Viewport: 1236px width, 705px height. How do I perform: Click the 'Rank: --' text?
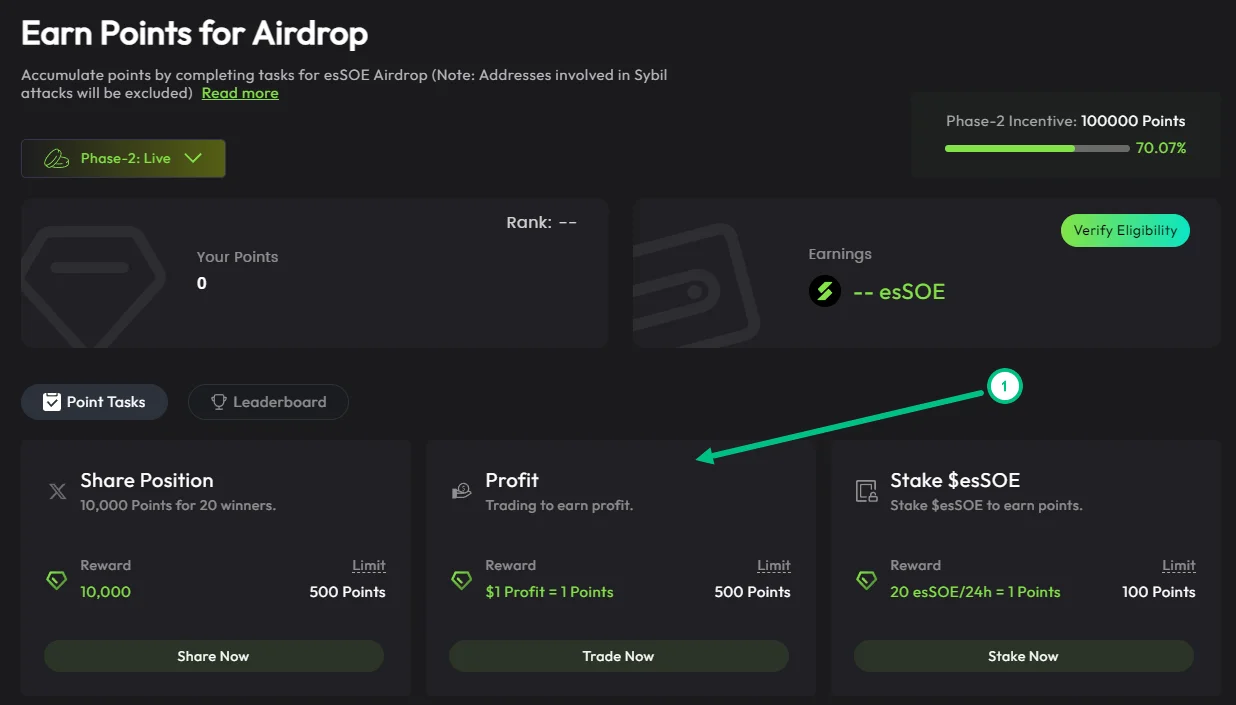[542, 222]
